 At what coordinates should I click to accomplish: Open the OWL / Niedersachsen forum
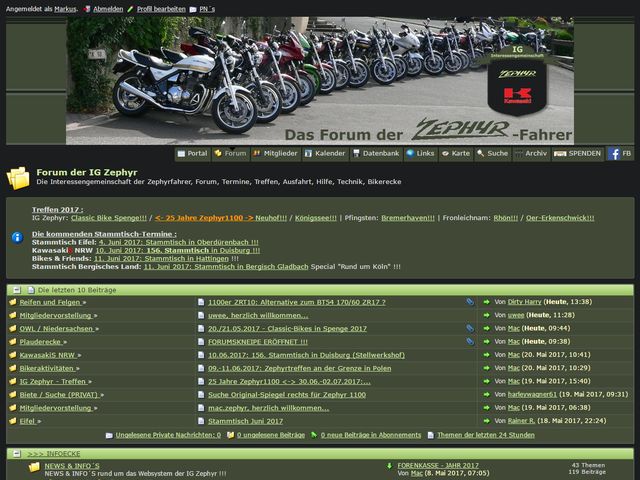coord(56,329)
